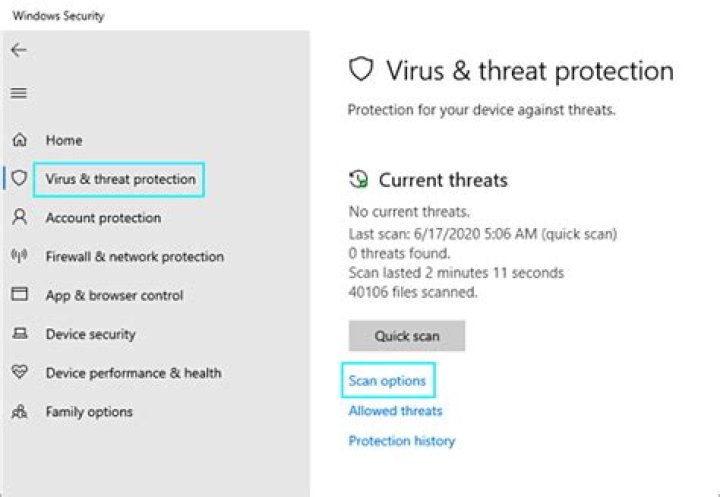Click the App & browser control icon

tap(19, 295)
